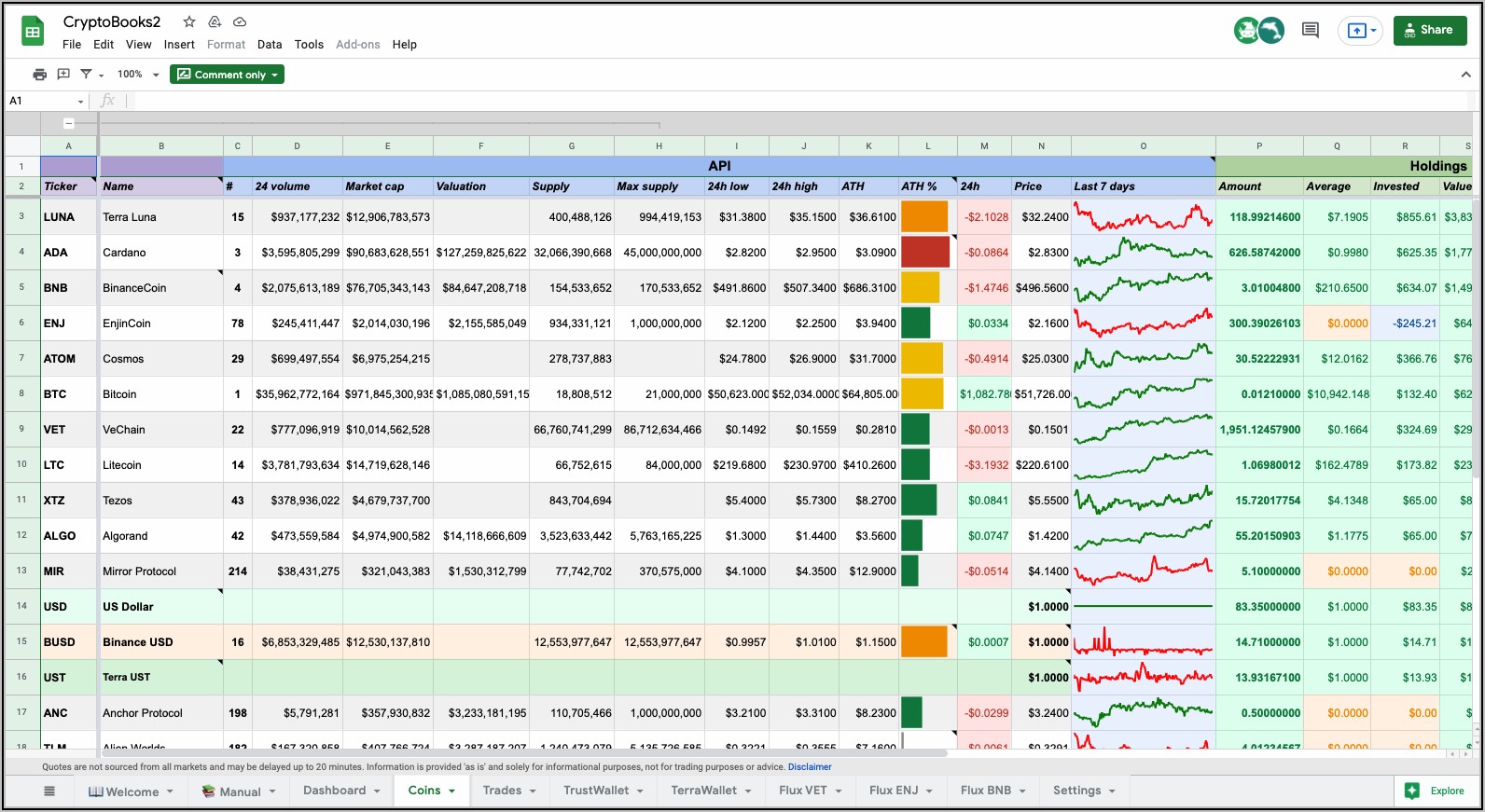Open the all sheets list icon

pyautogui.click(x=49, y=791)
